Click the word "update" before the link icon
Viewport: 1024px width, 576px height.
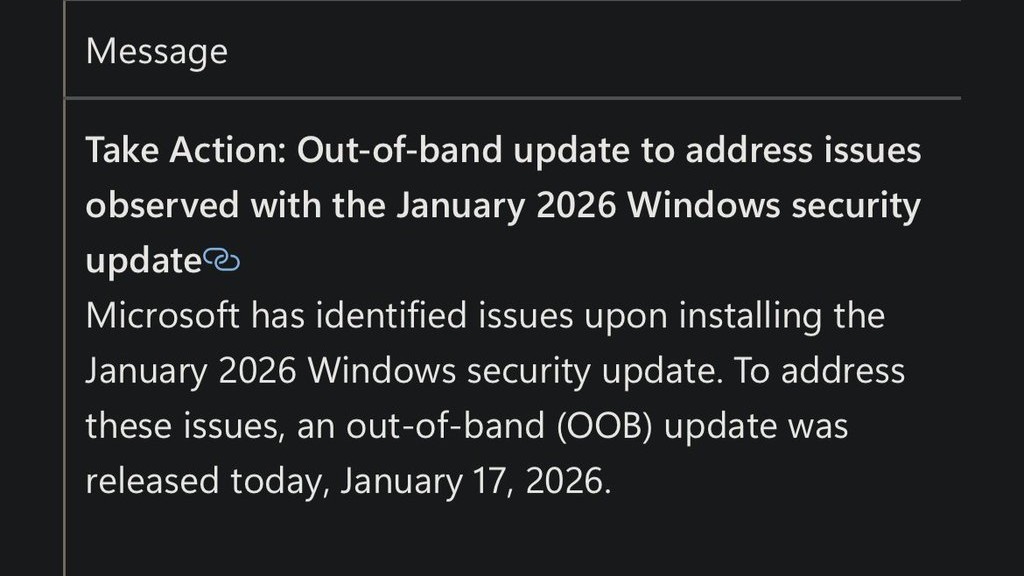[x=143, y=261]
